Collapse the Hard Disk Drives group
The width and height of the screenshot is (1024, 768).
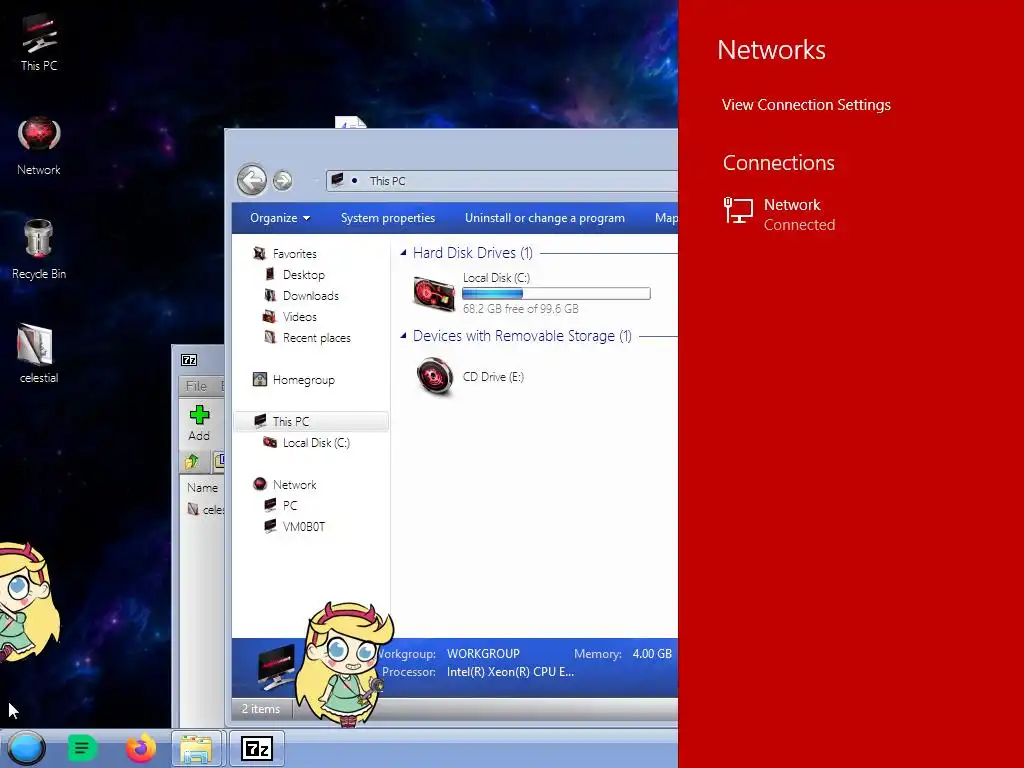[x=403, y=252]
